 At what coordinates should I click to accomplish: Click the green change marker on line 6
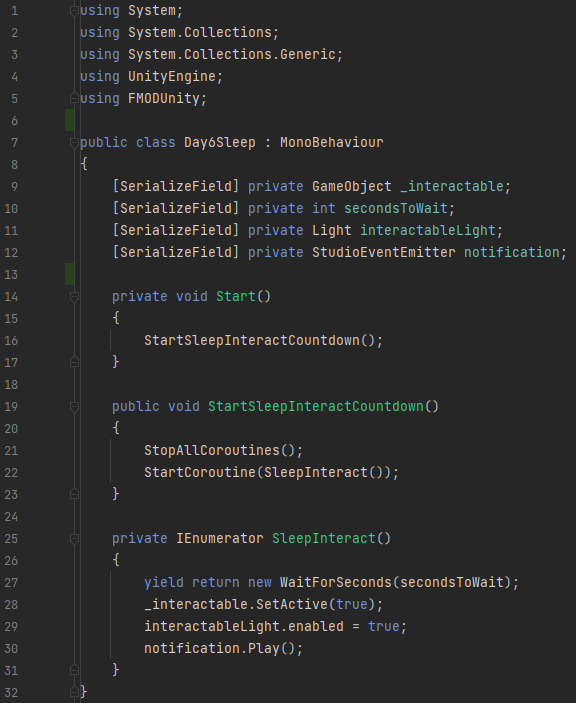69,120
